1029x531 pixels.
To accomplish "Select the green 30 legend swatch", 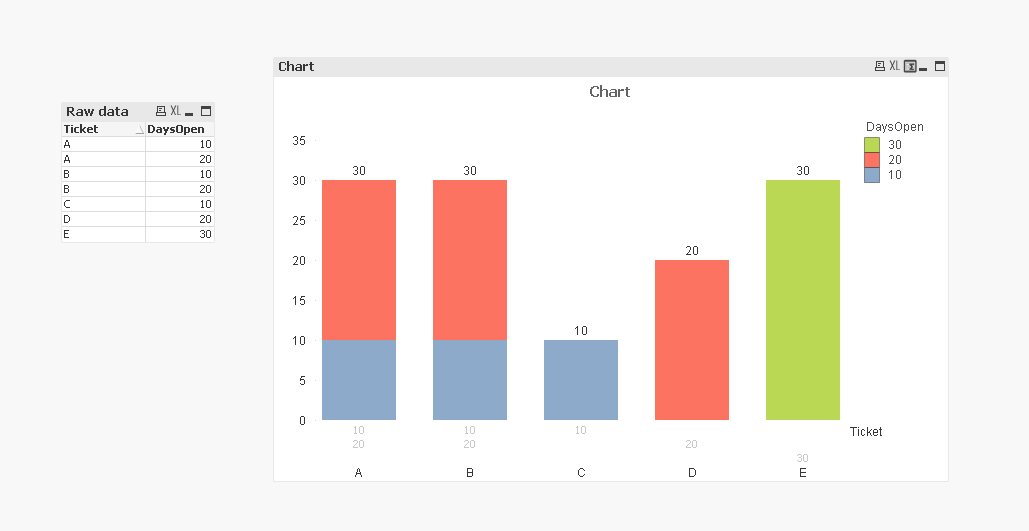I will pos(872,144).
